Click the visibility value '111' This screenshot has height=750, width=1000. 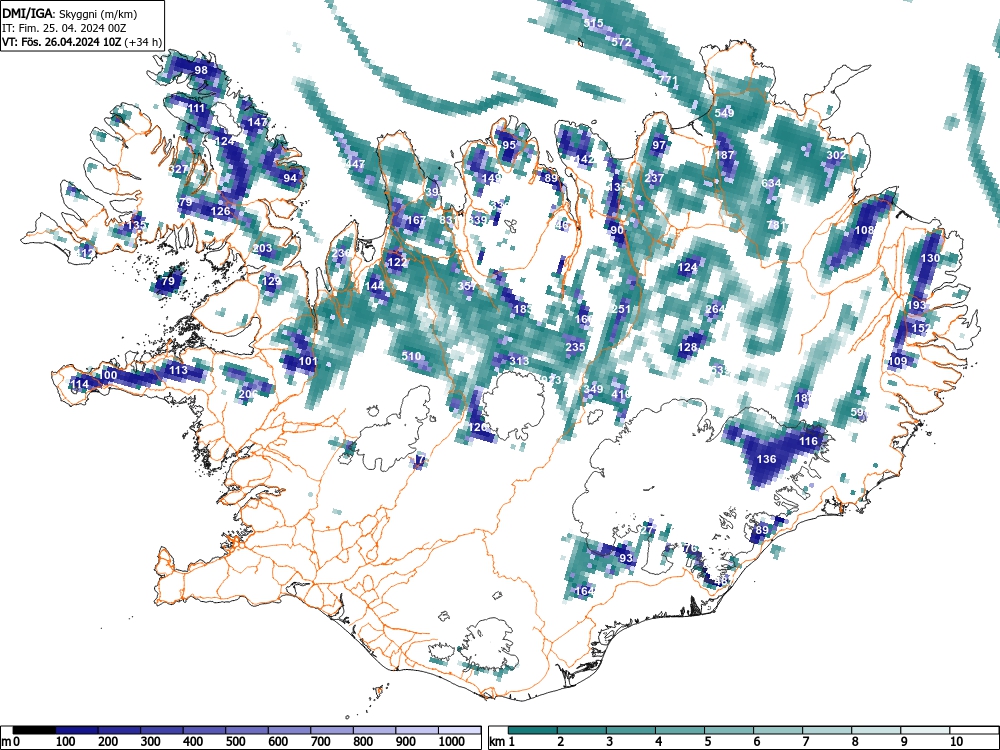click(196, 108)
